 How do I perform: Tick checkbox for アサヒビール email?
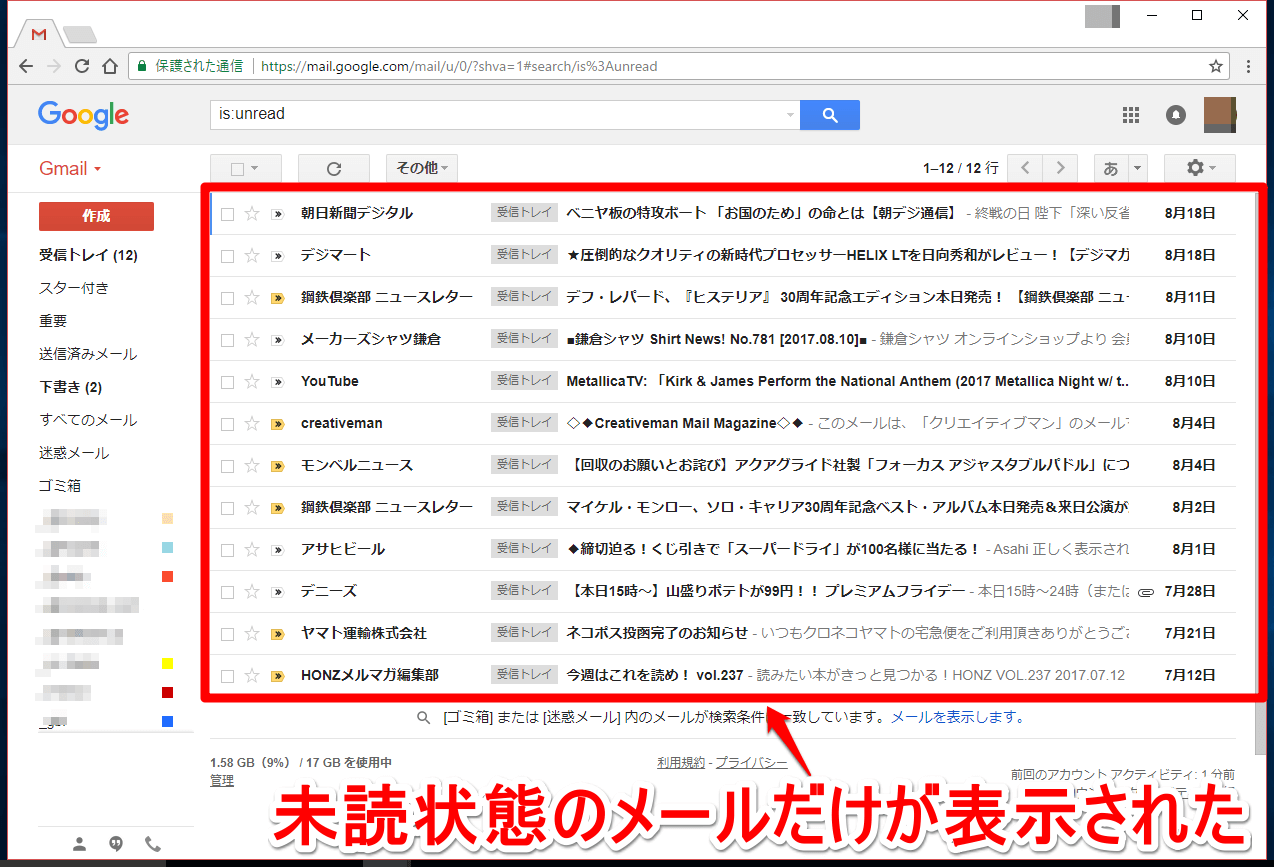click(x=227, y=550)
